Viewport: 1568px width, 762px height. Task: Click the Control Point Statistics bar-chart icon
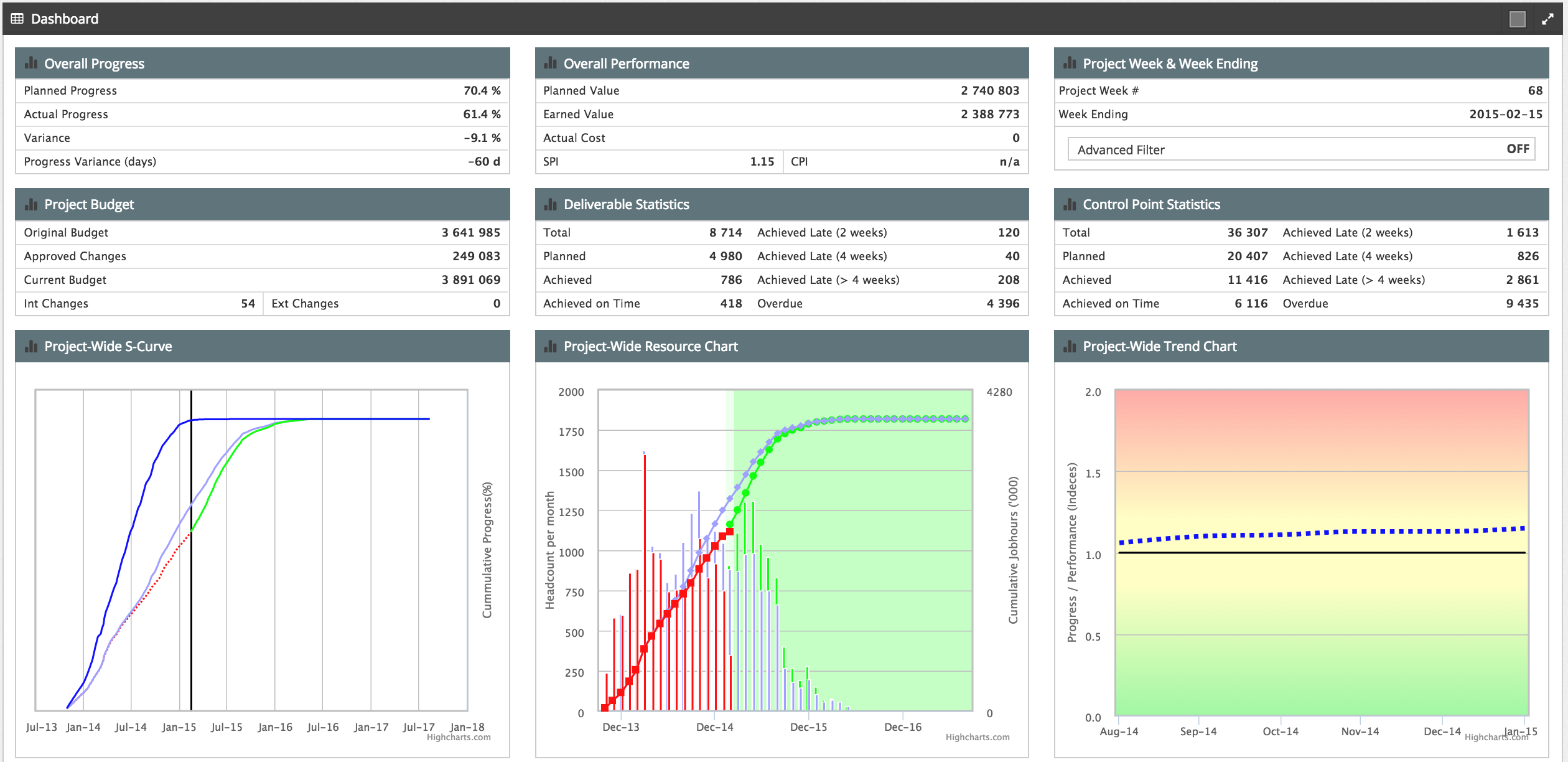click(1070, 204)
